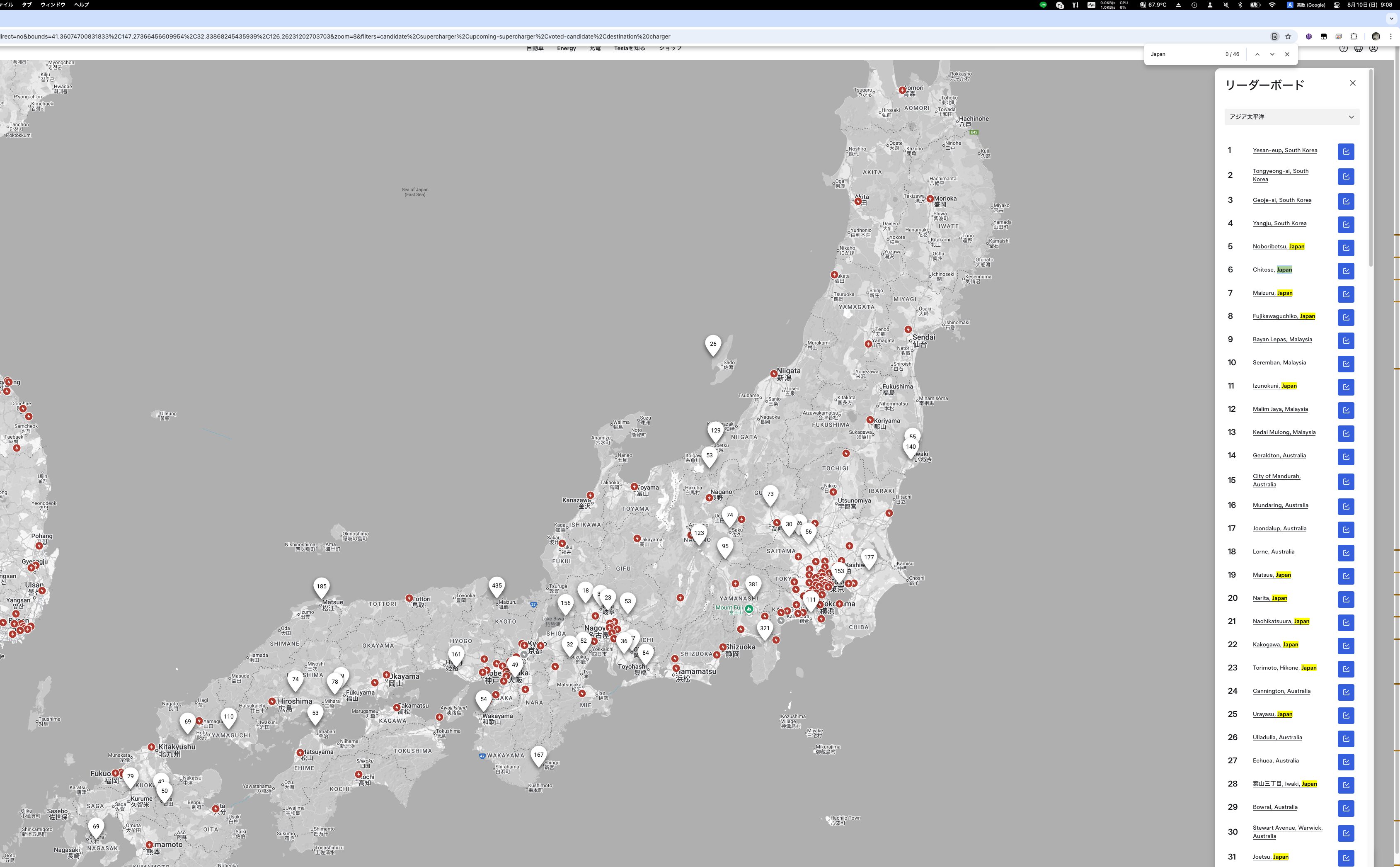The image size is (1400, 867).
Task: Click the 381 cluster pin in Yamanashi
Action: [x=753, y=585]
